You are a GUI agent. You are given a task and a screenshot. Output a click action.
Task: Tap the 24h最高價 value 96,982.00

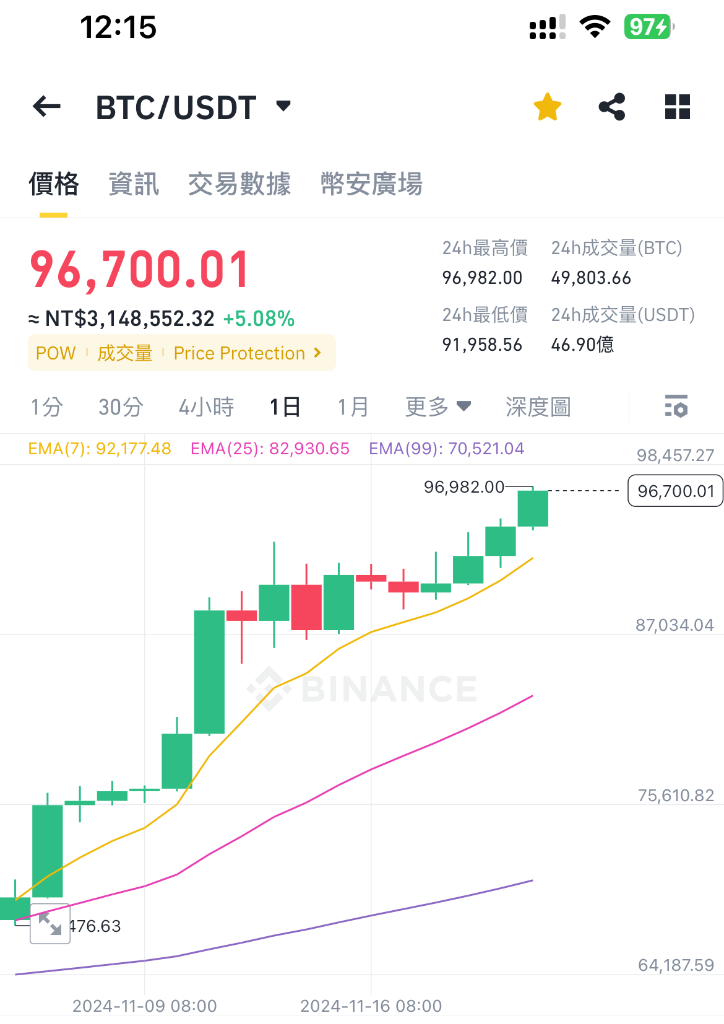click(482, 278)
